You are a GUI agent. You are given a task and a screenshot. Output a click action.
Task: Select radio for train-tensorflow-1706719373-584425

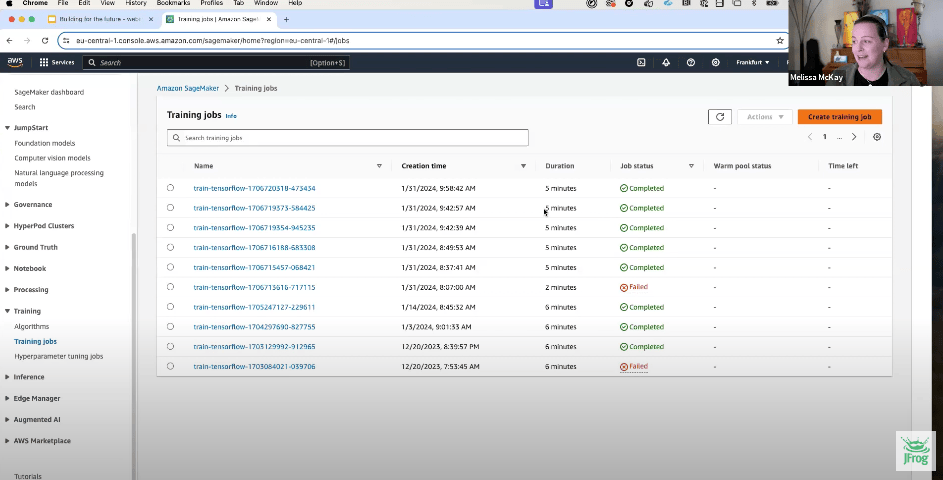[x=170, y=208]
